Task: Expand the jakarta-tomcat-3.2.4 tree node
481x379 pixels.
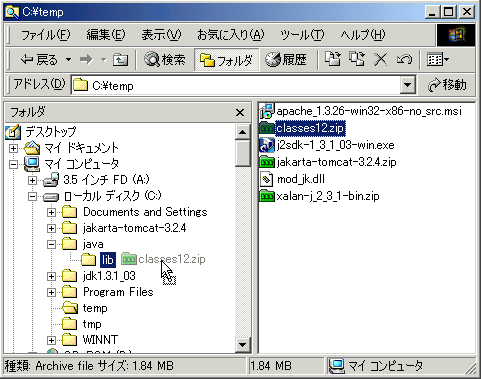Action: pyautogui.click(x=51, y=228)
